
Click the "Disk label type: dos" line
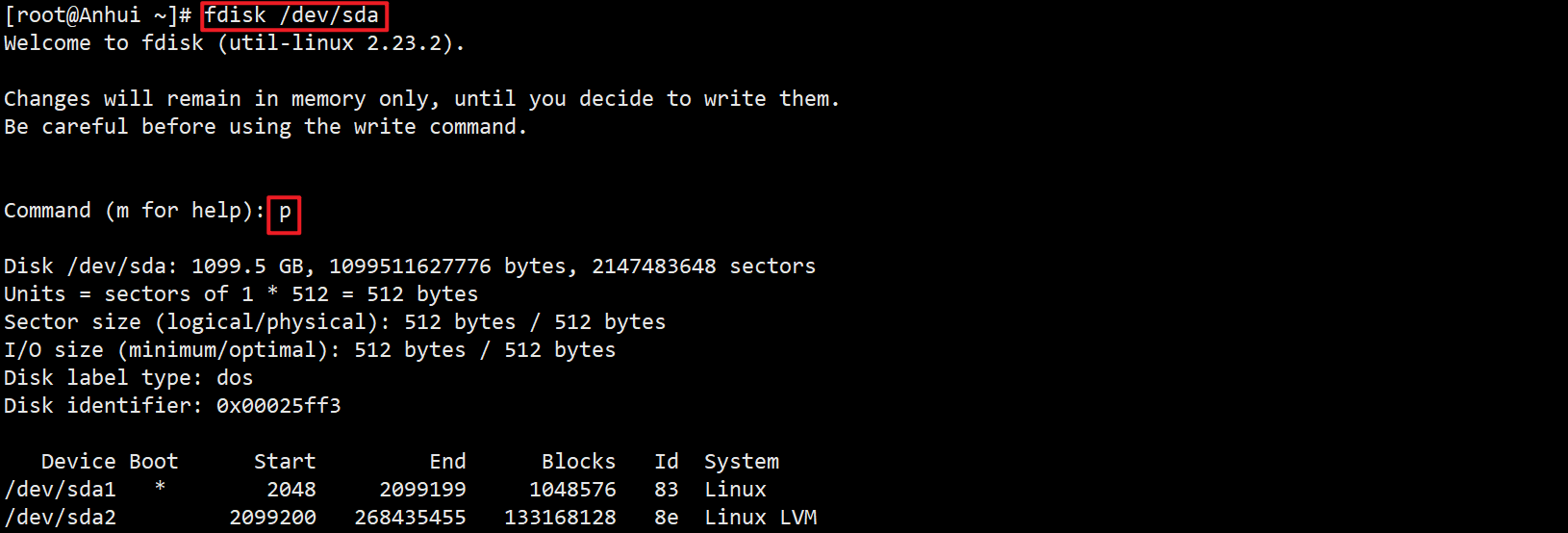tap(128, 378)
